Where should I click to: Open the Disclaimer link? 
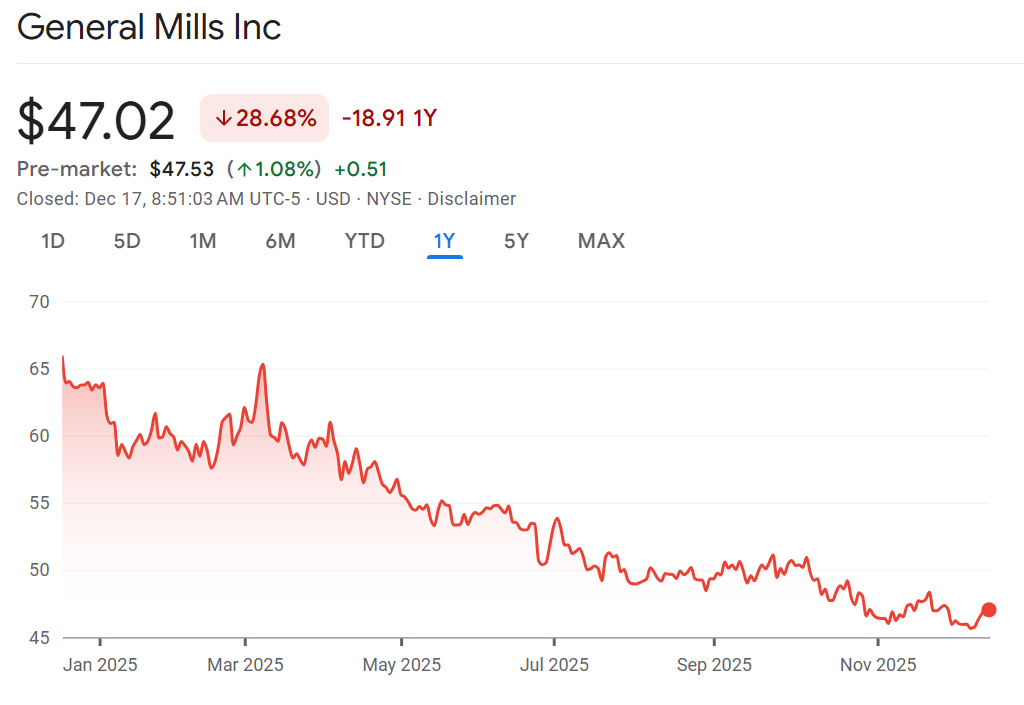click(x=472, y=199)
